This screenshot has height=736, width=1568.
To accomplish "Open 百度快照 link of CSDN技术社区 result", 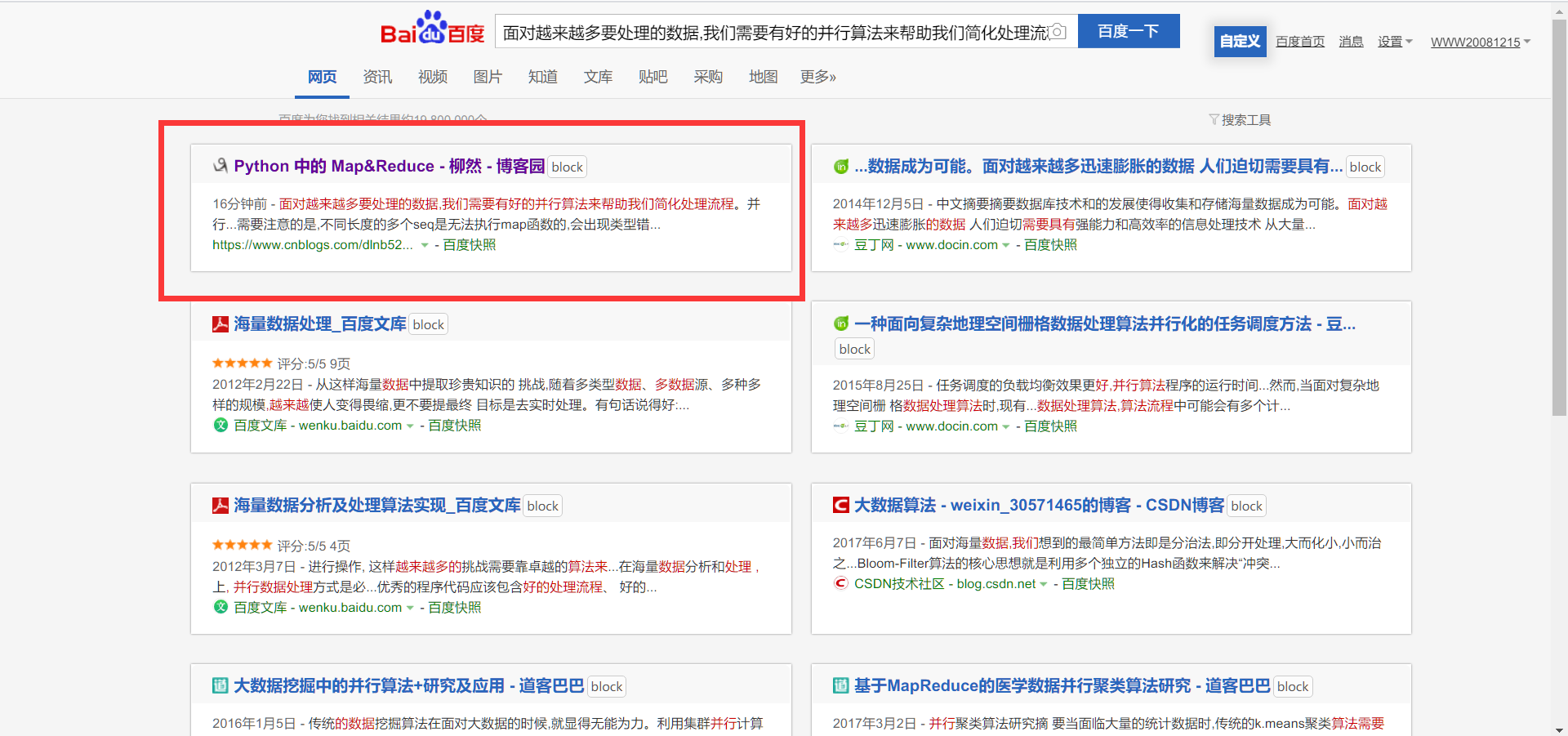I will coord(1088,584).
